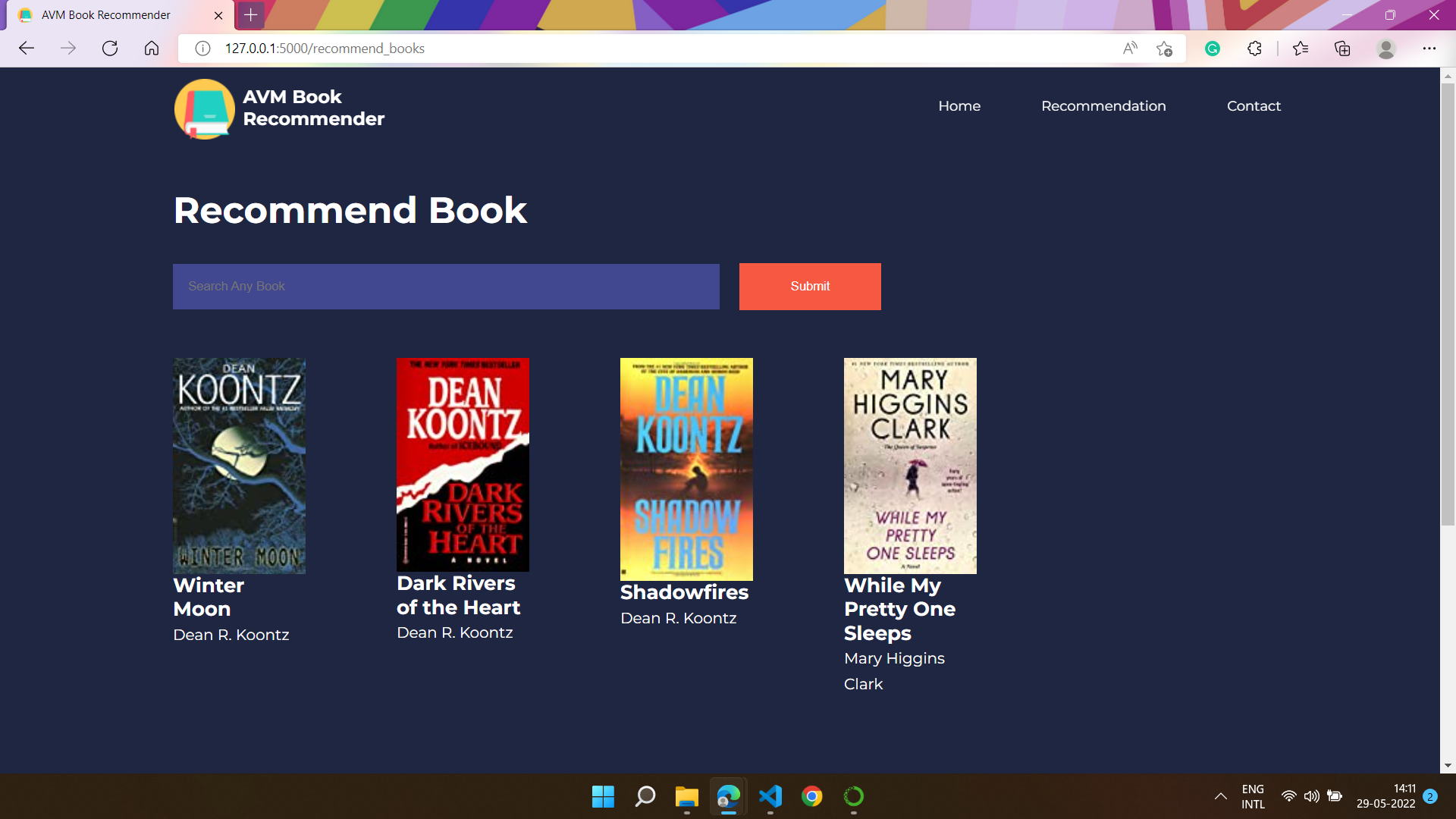Open the Read aloud icon in address bar
Image resolution: width=1456 pixels, height=819 pixels.
[x=1130, y=49]
